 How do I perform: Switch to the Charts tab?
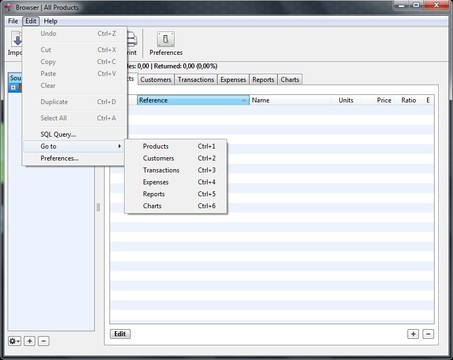(290, 80)
